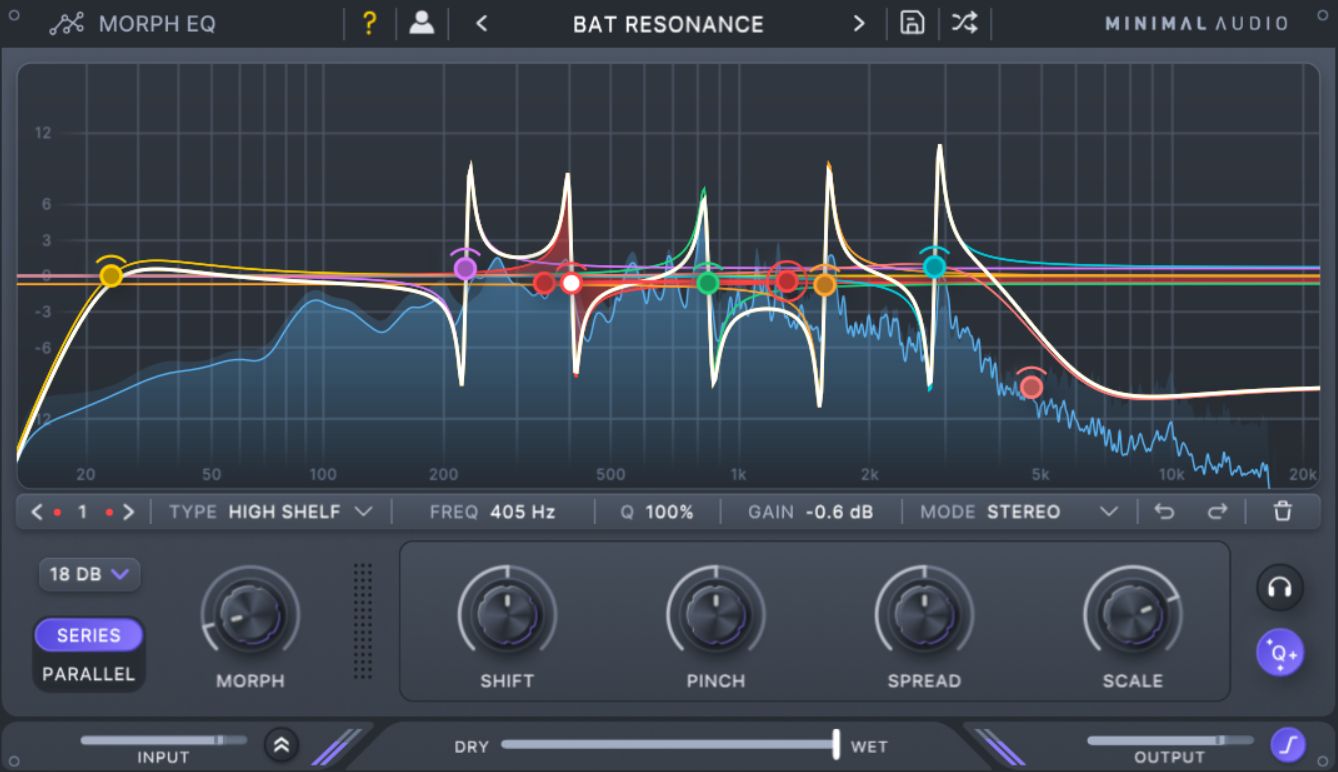The height and width of the screenshot is (772, 1338).
Task: Undo the last change
Action: point(1164,512)
